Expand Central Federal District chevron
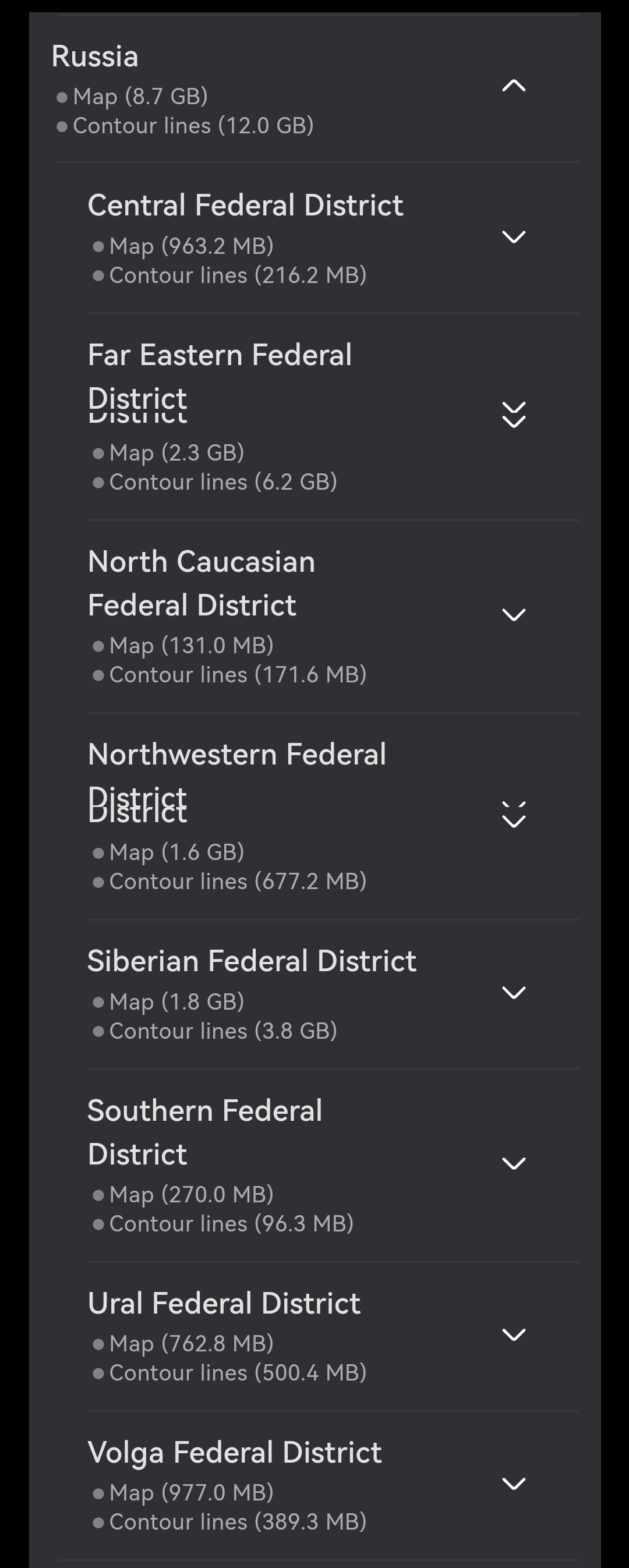Screen dimensions: 629x1568 coord(513,237)
